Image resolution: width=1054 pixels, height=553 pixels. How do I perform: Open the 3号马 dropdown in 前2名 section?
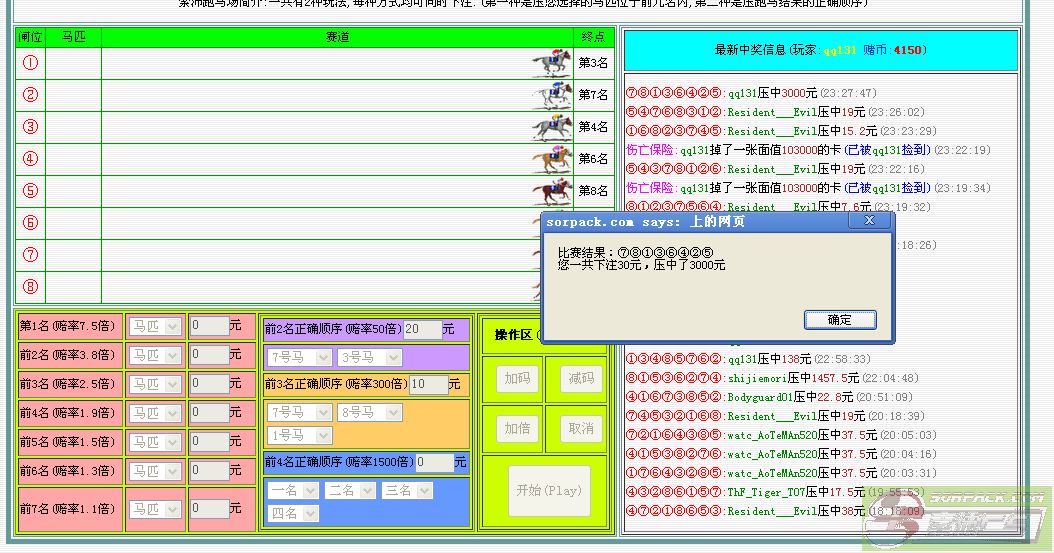click(369, 357)
